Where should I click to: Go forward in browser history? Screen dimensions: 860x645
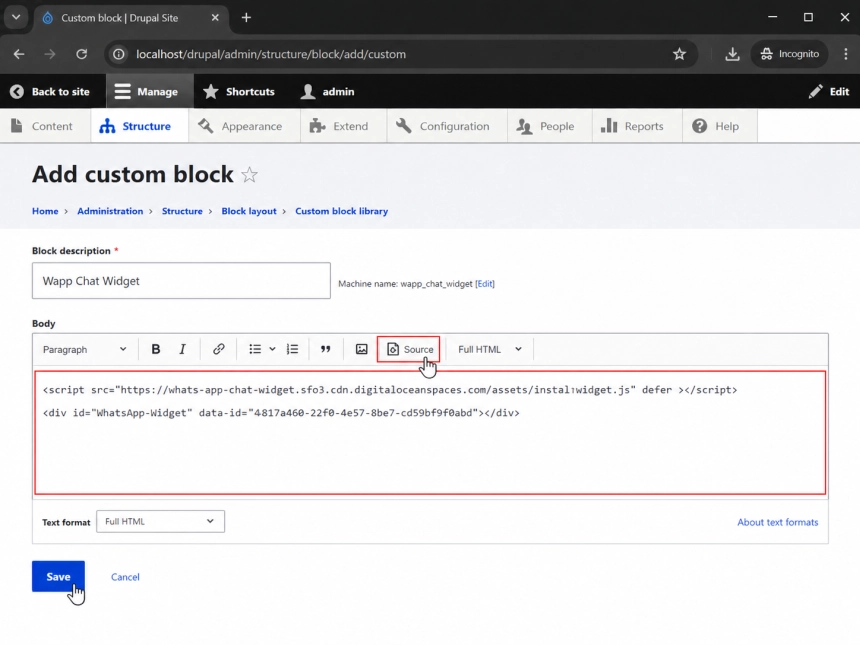point(50,54)
